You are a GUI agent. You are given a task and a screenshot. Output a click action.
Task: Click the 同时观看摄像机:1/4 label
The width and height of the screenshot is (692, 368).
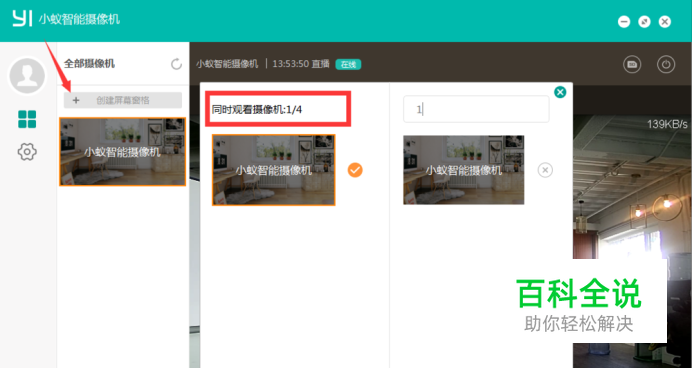pyautogui.click(x=257, y=109)
